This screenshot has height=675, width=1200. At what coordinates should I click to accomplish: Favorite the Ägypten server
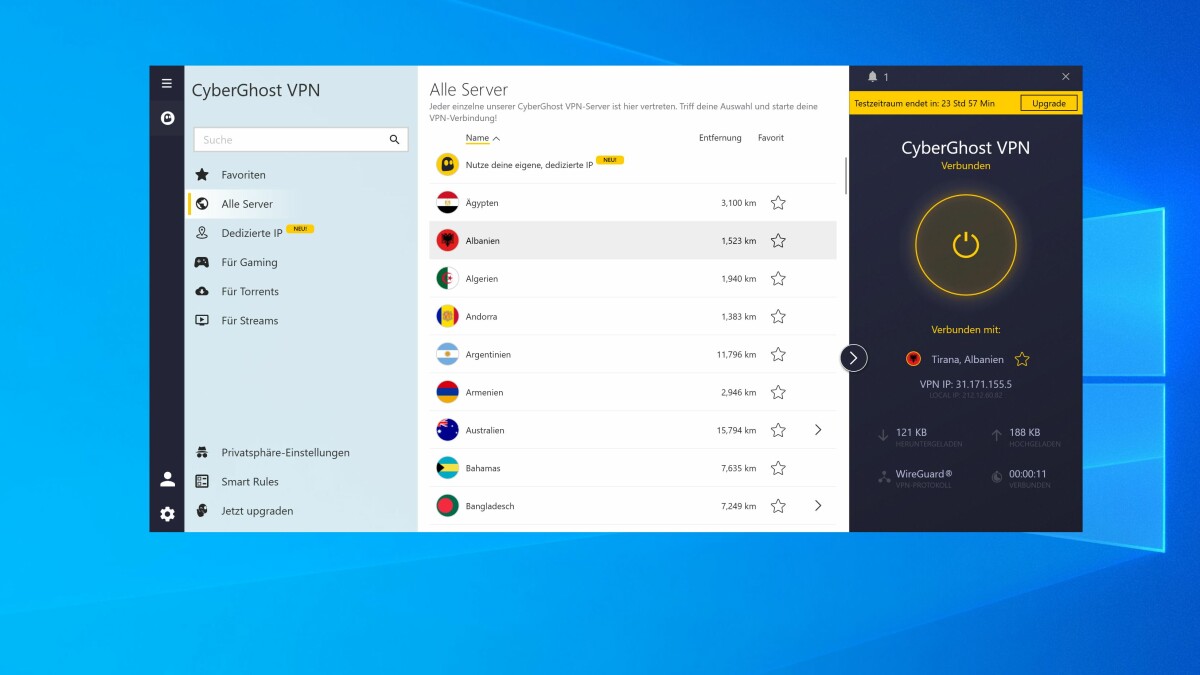pos(778,203)
